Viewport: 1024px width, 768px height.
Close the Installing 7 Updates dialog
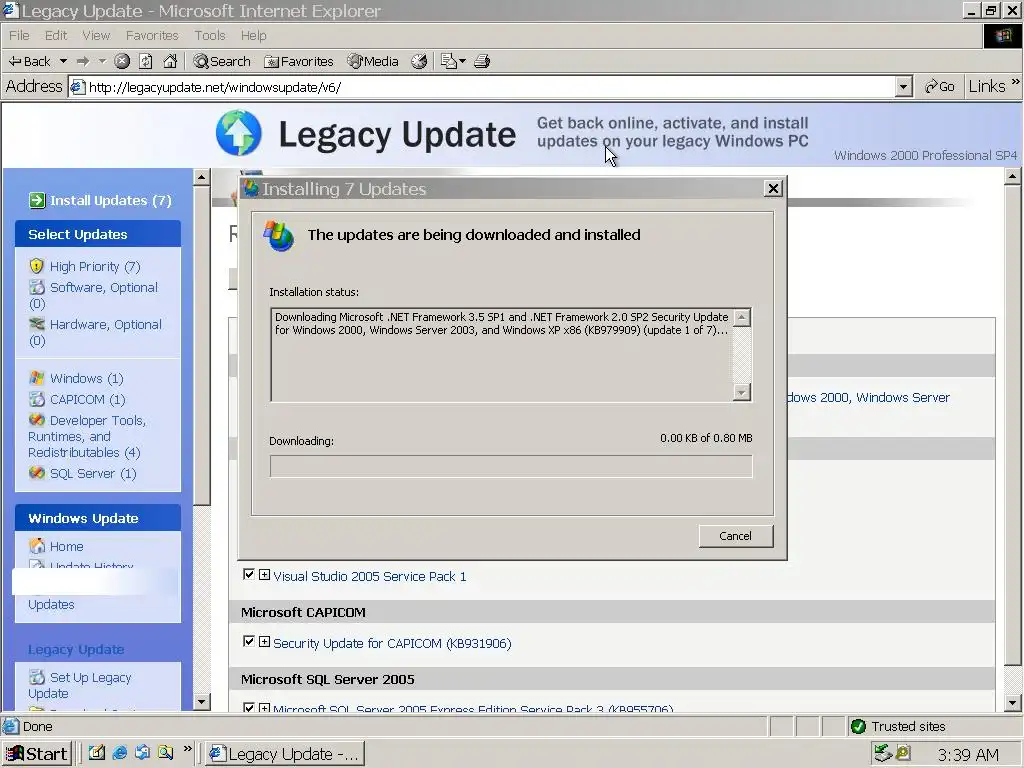click(773, 188)
